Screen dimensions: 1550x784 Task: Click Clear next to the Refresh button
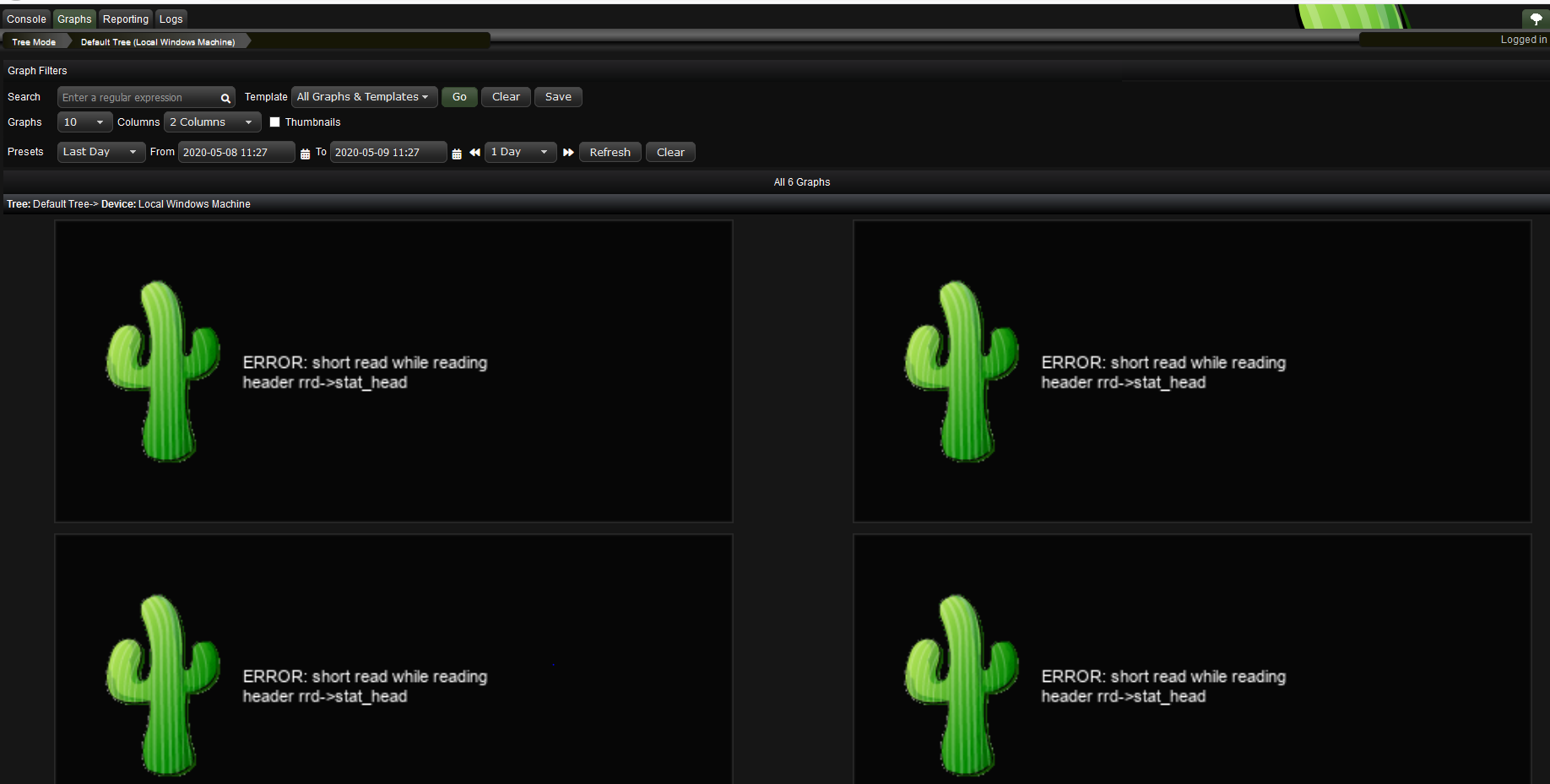tap(670, 153)
